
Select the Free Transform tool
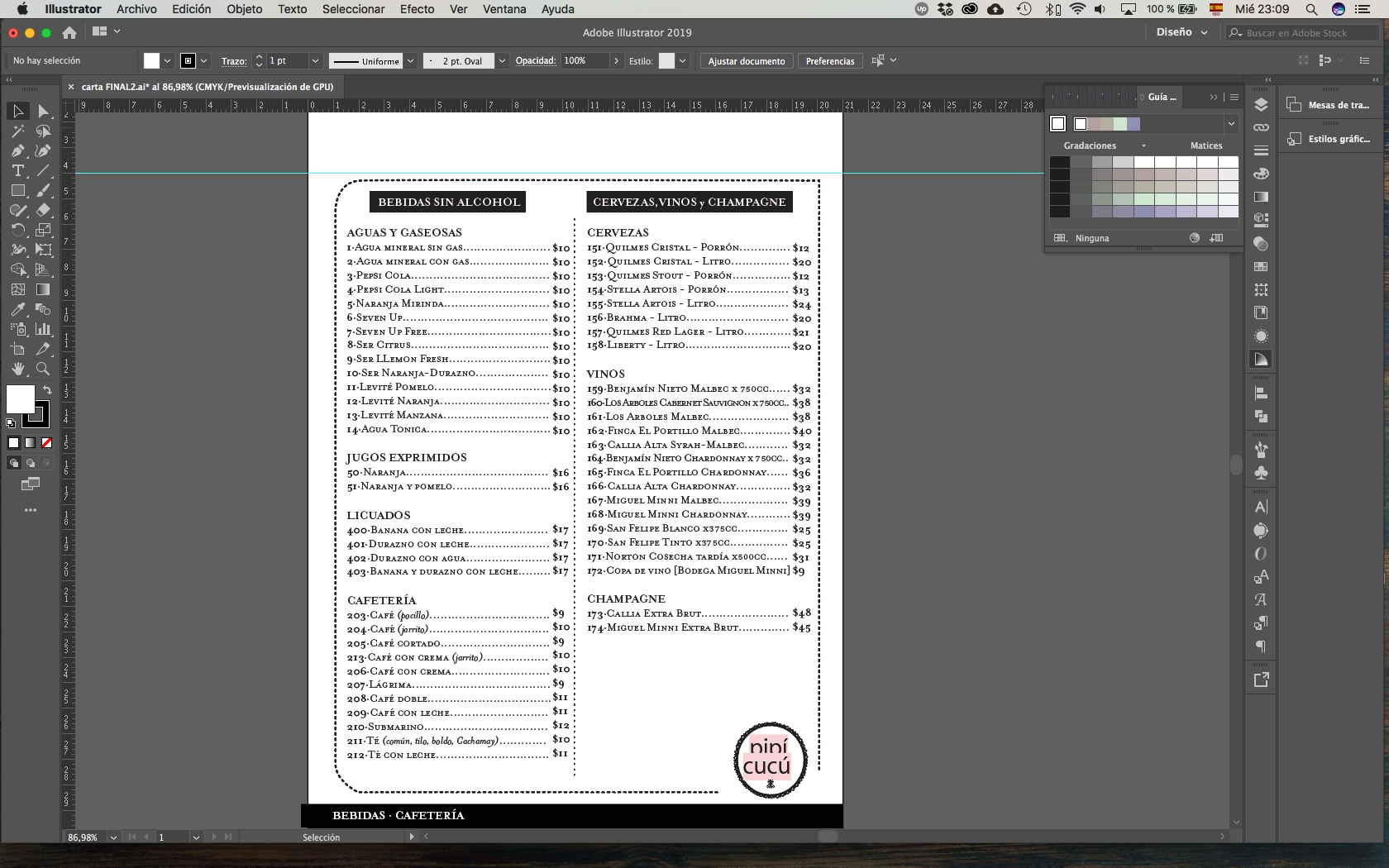43,250
